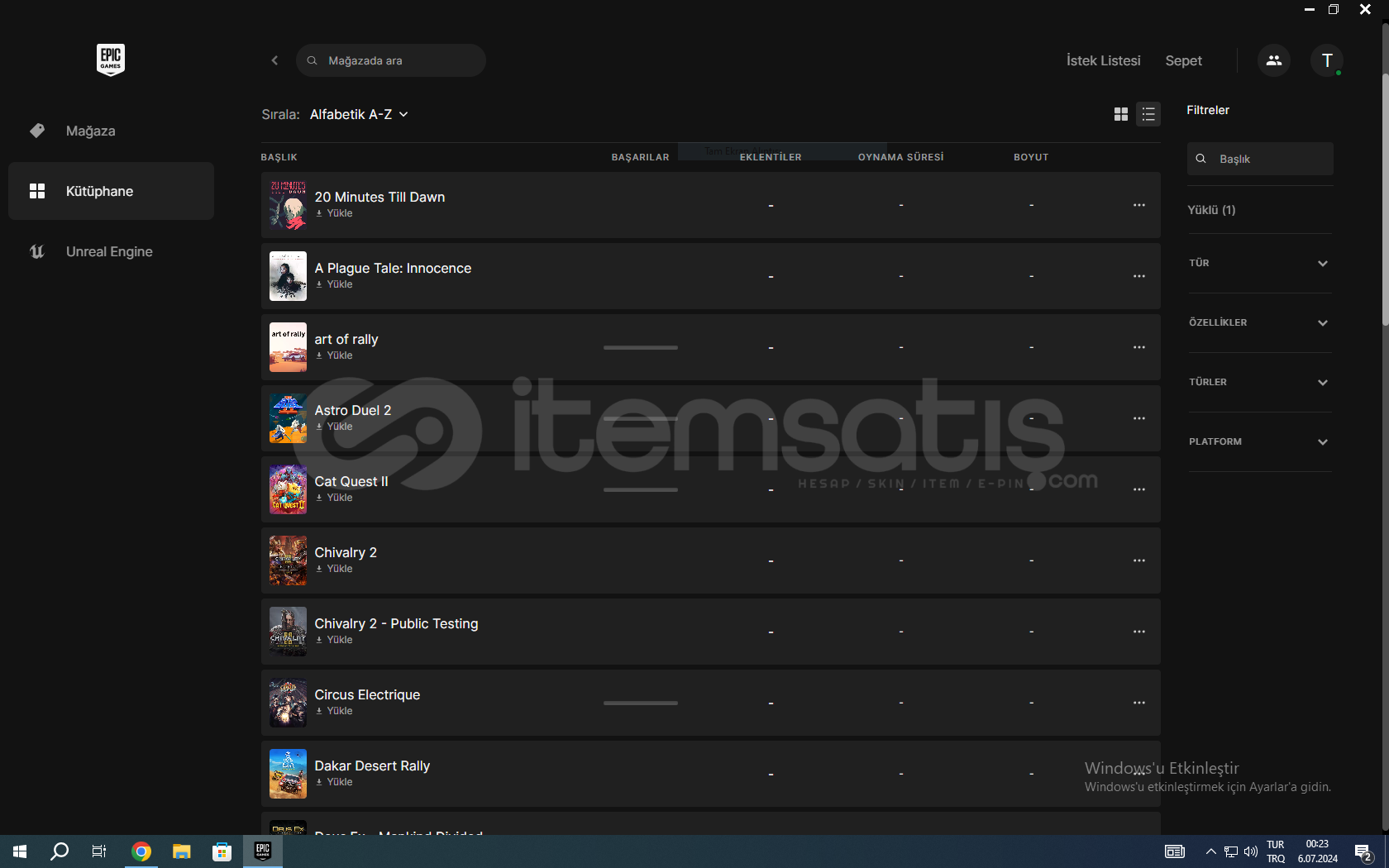Click Dakar Desert Rally cover image
The height and width of the screenshot is (868, 1389).
(x=288, y=774)
